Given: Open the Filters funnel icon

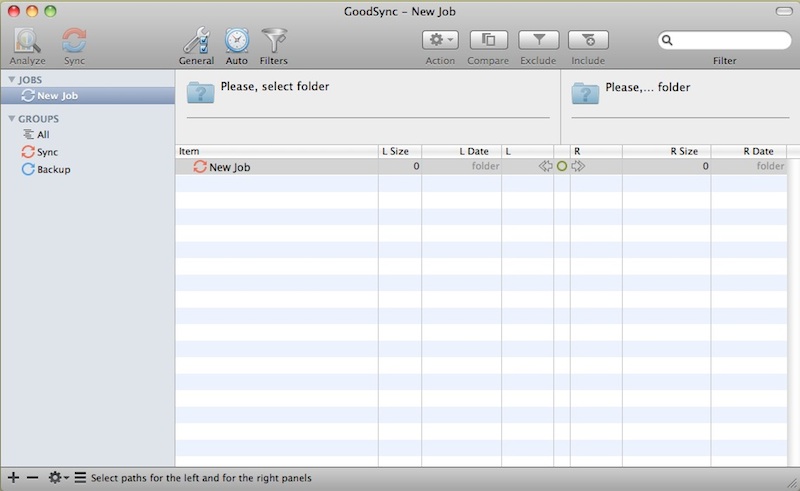Looking at the screenshot, I should 273,41.
